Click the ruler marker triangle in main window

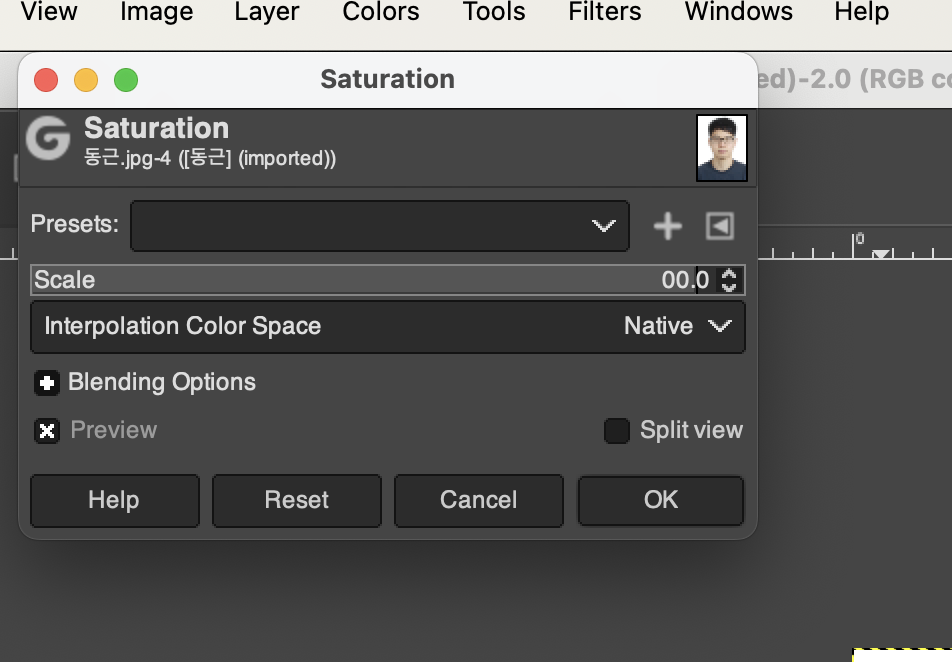point(881,253)
